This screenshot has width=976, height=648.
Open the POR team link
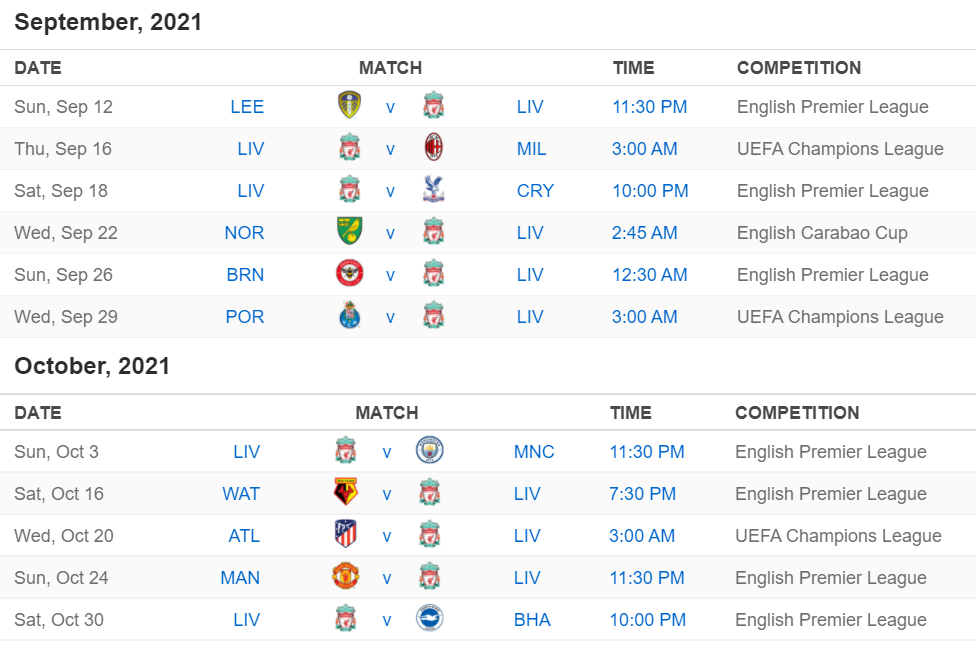point(245,317)
